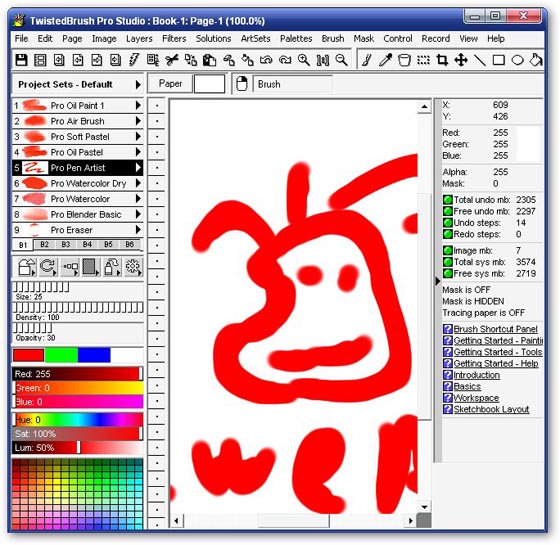Pick the green color swatch
The width and height of the screenshot is (560, 545).
(x=61, y=355)
